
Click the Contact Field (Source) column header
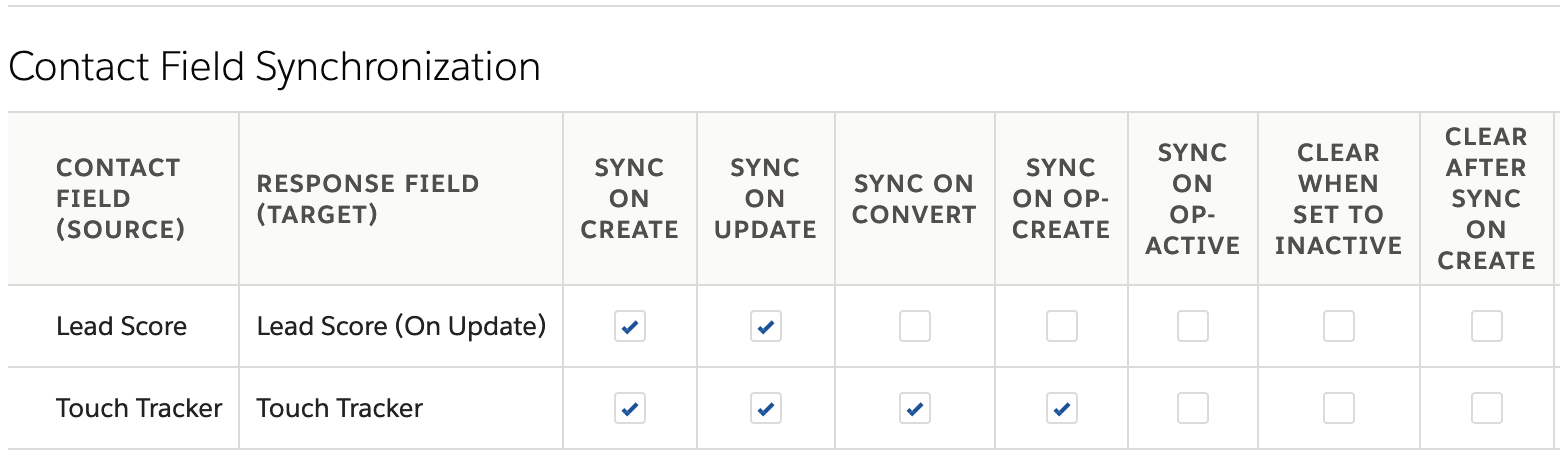point(124,198)
